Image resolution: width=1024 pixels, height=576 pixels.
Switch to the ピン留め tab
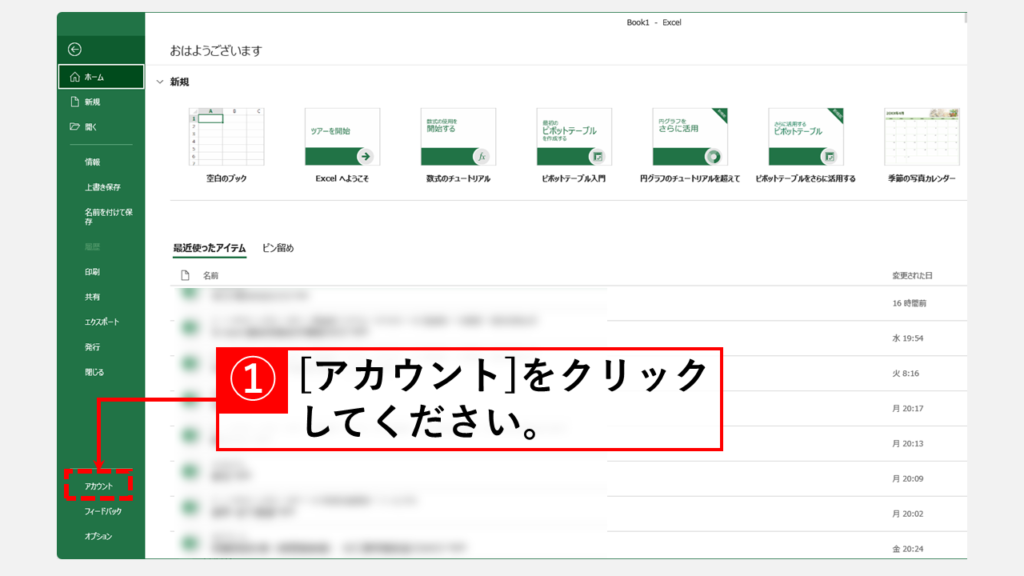pyautogui.click(x=278, y=248)
